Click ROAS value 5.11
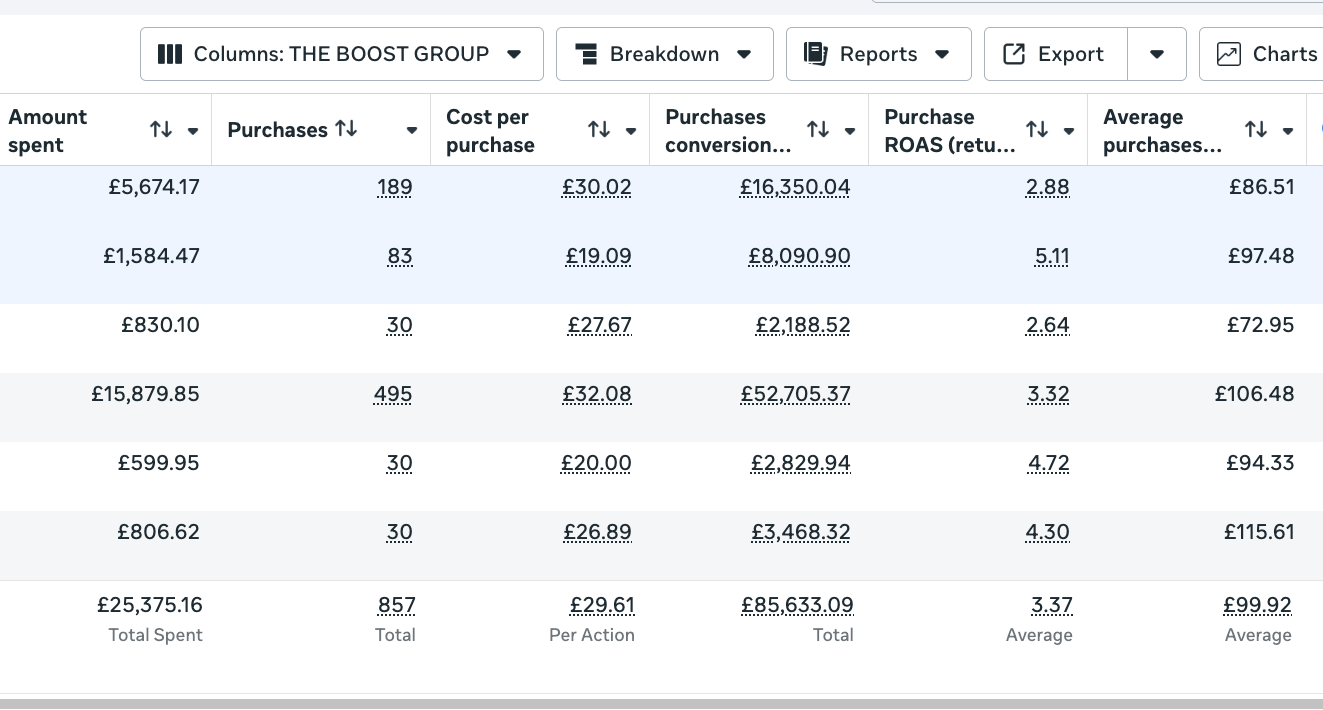 click(1052, 257)
